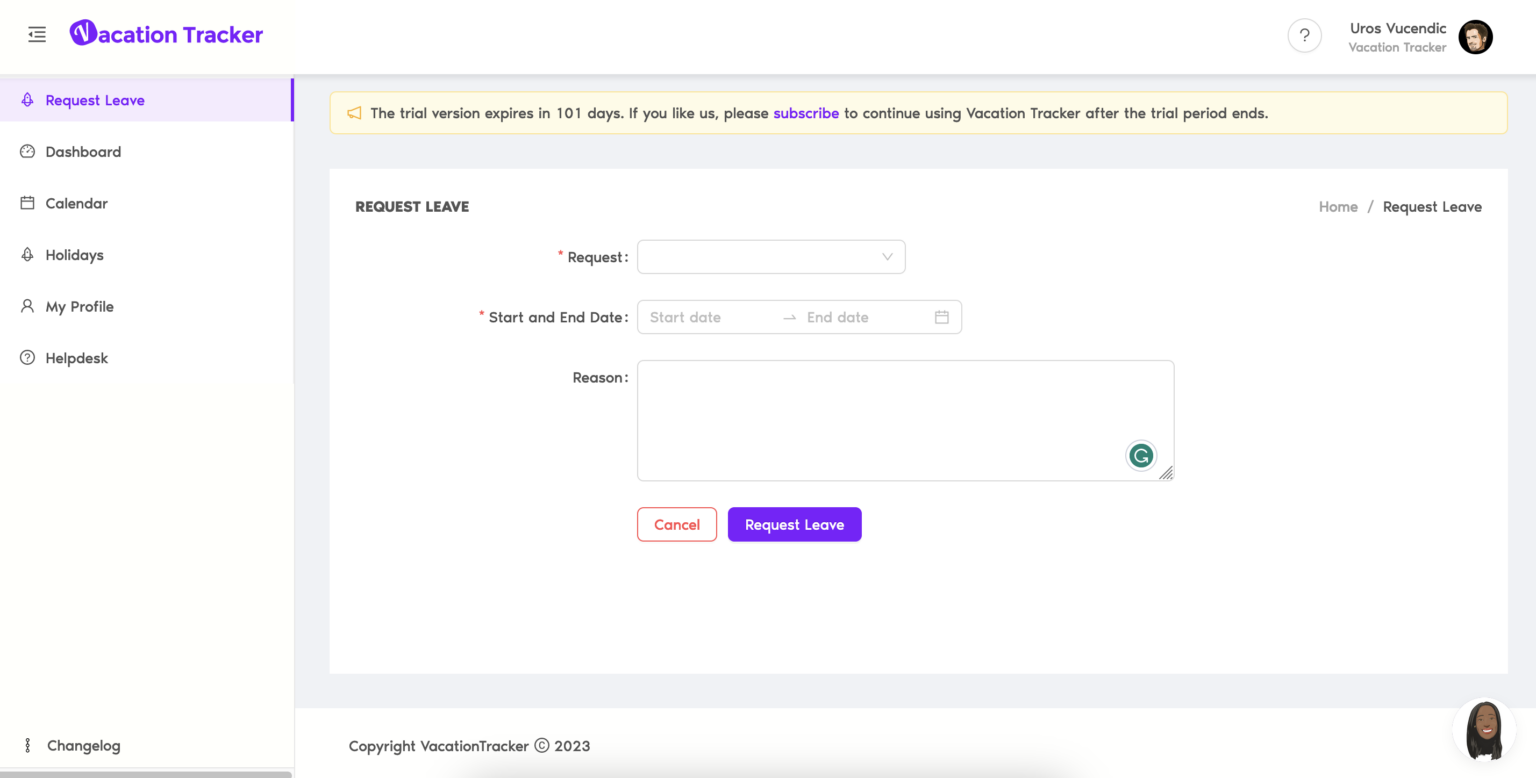This screenshot has width=1536, height=778.
Task: Open the support chat avatar bubble
Action: tap(1484, 730)
